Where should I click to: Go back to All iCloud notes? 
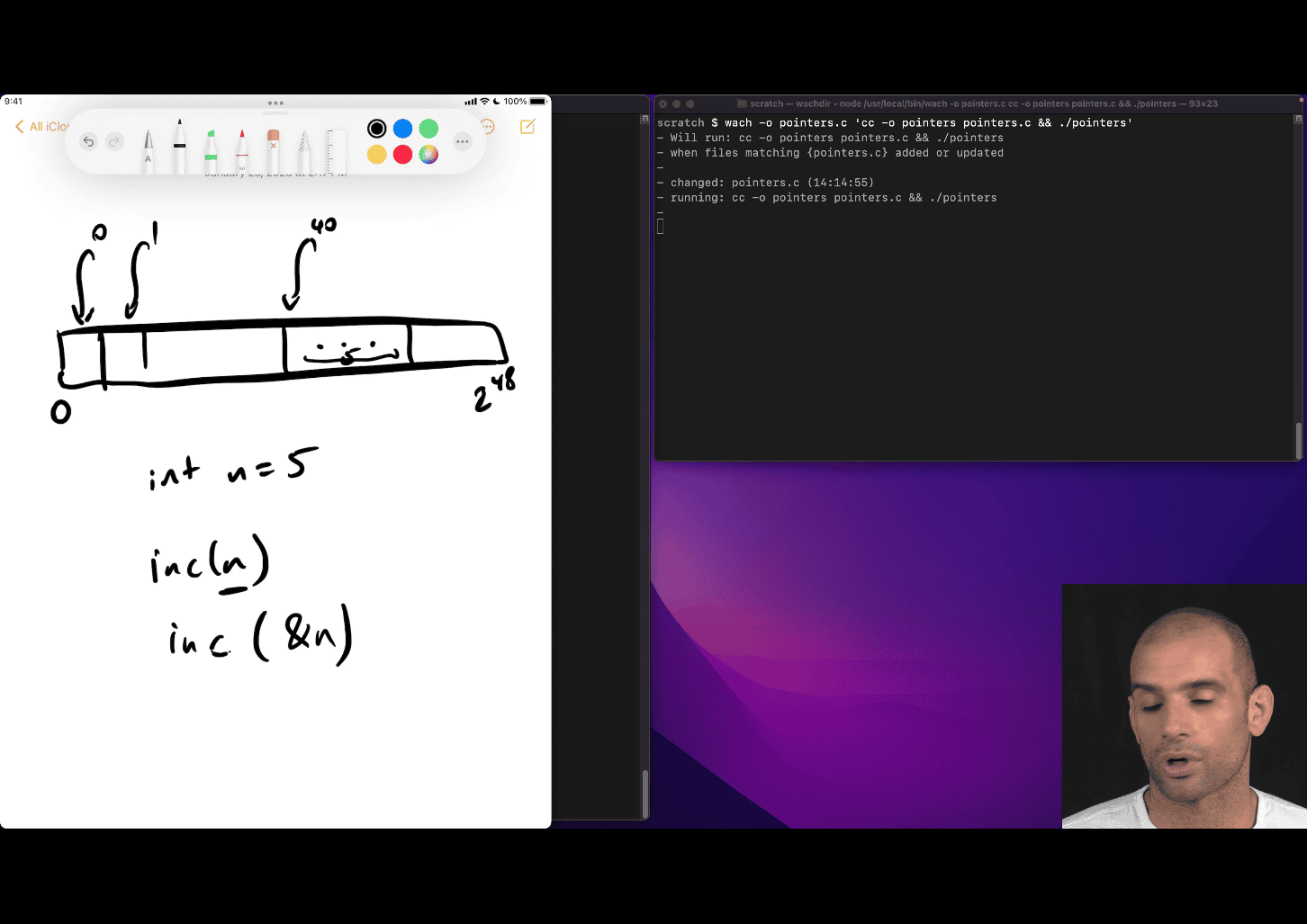click(42, 127)
